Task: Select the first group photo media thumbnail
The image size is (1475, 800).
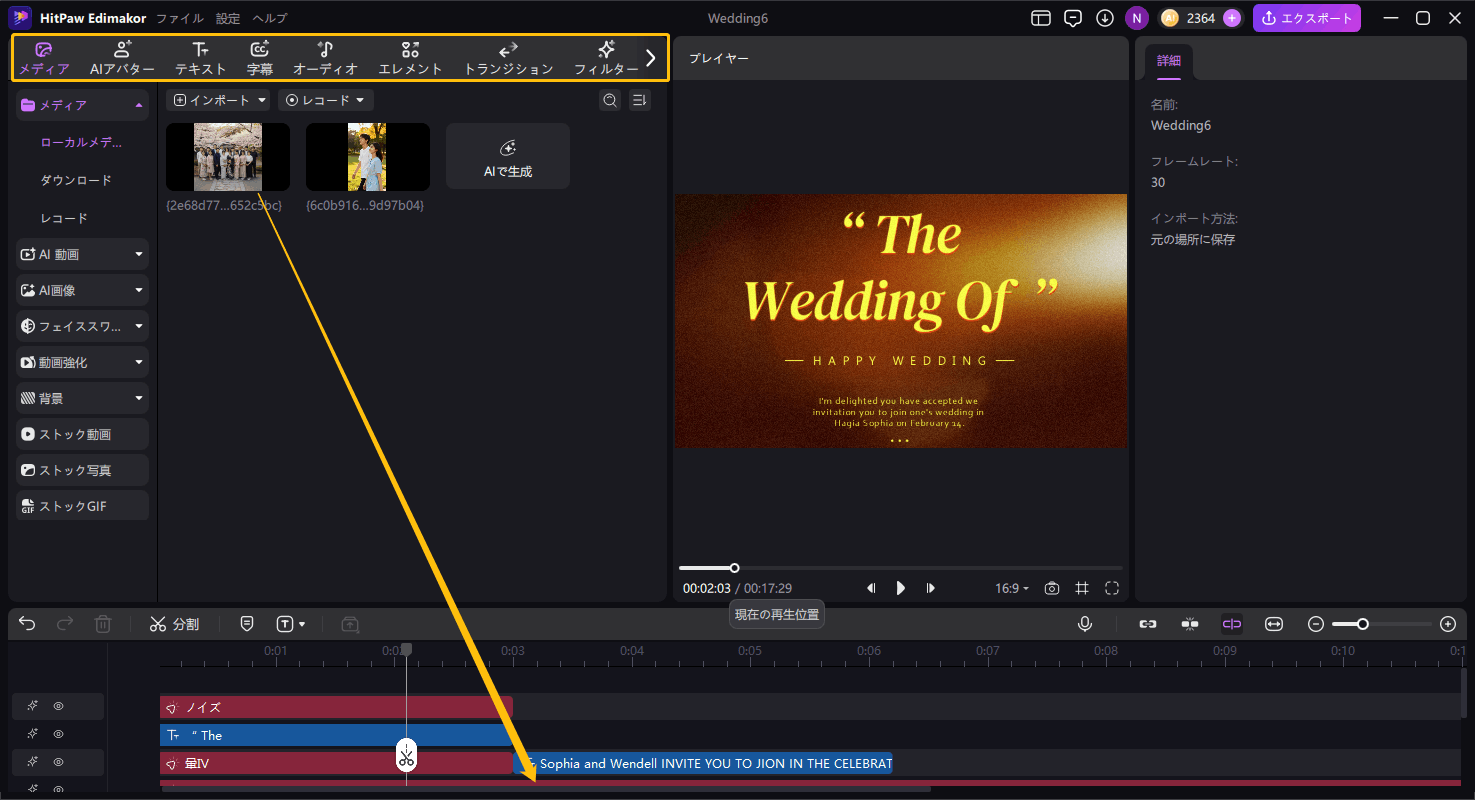Action: click(228, 157)
